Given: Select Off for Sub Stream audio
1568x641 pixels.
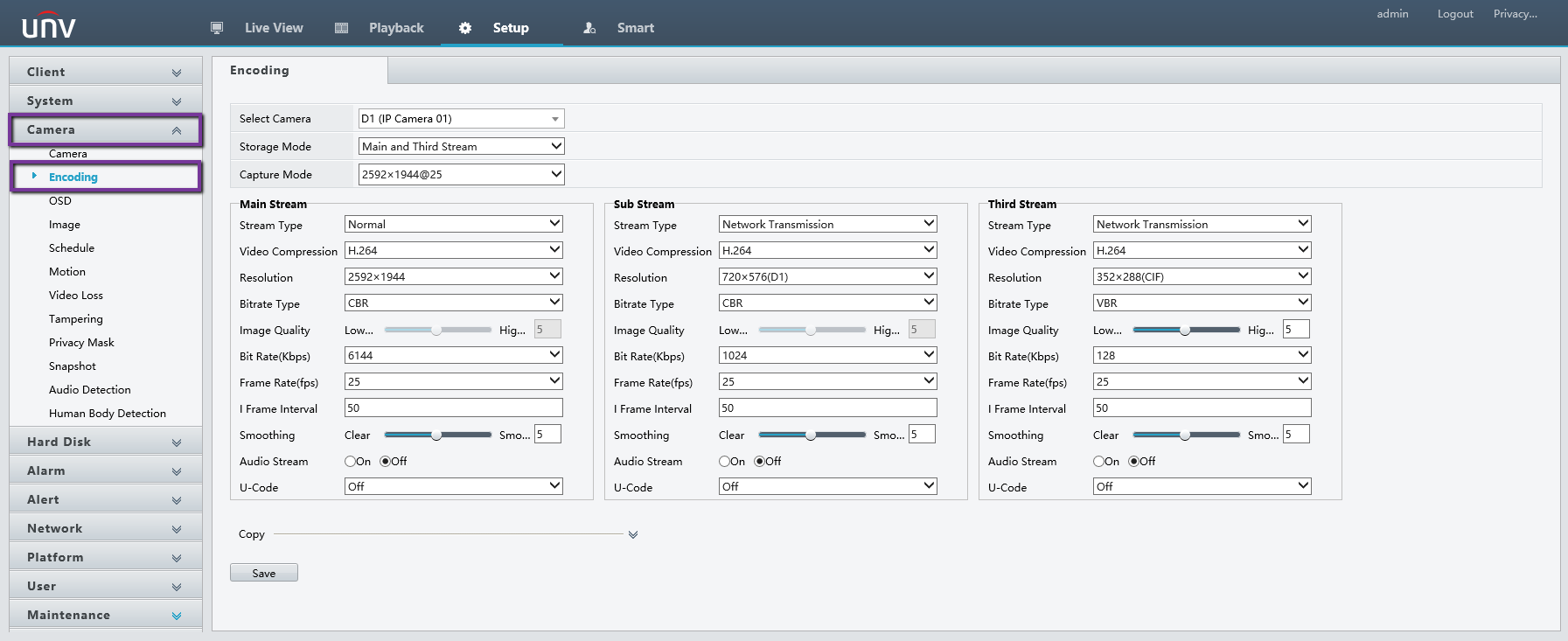Looking at the screenshot, I should pos(760,462).
